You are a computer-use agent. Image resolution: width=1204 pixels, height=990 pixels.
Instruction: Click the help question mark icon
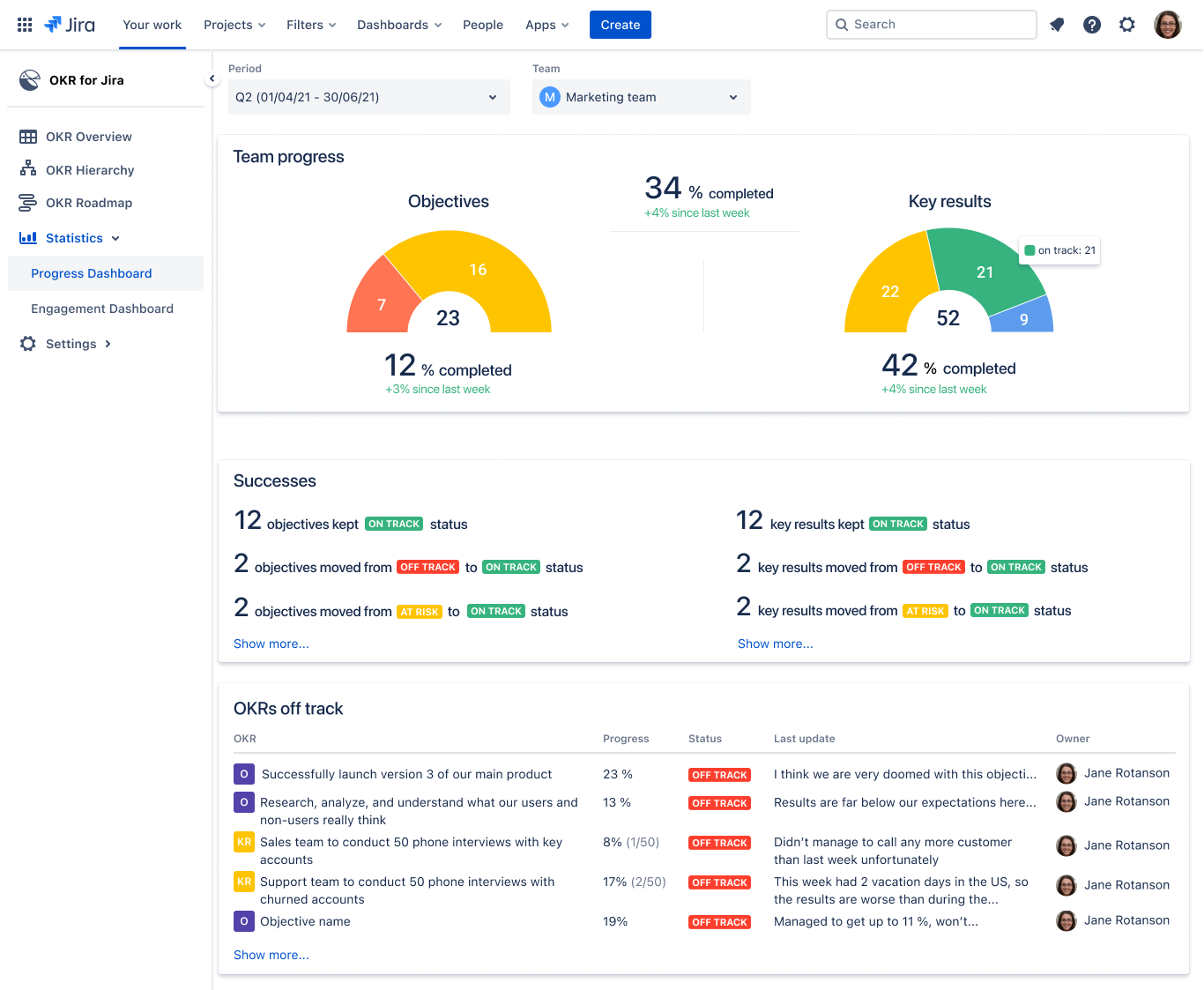click(x=1092, y=25)
